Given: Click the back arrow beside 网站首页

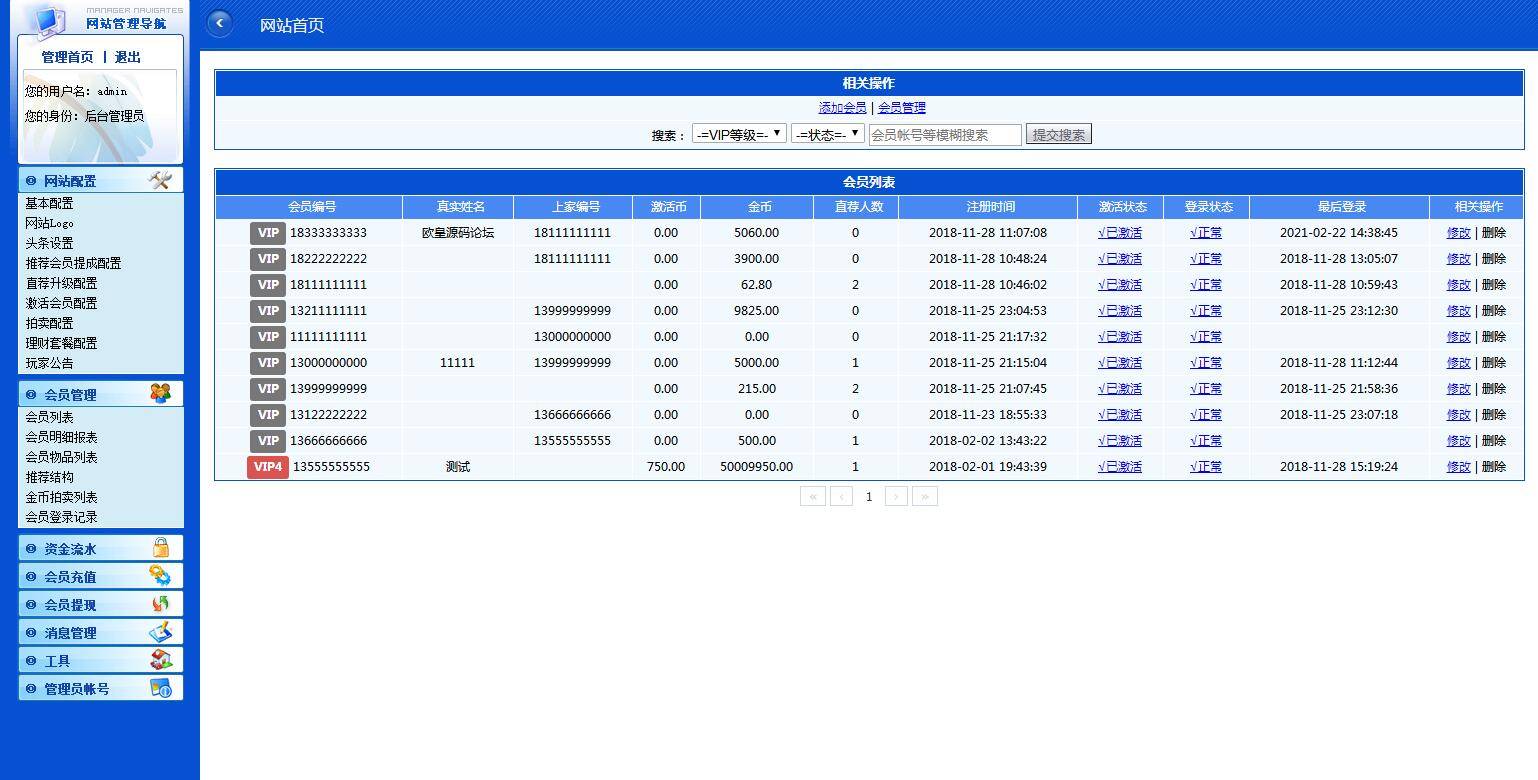Looking at the screenshot, I should click(219, 22).
